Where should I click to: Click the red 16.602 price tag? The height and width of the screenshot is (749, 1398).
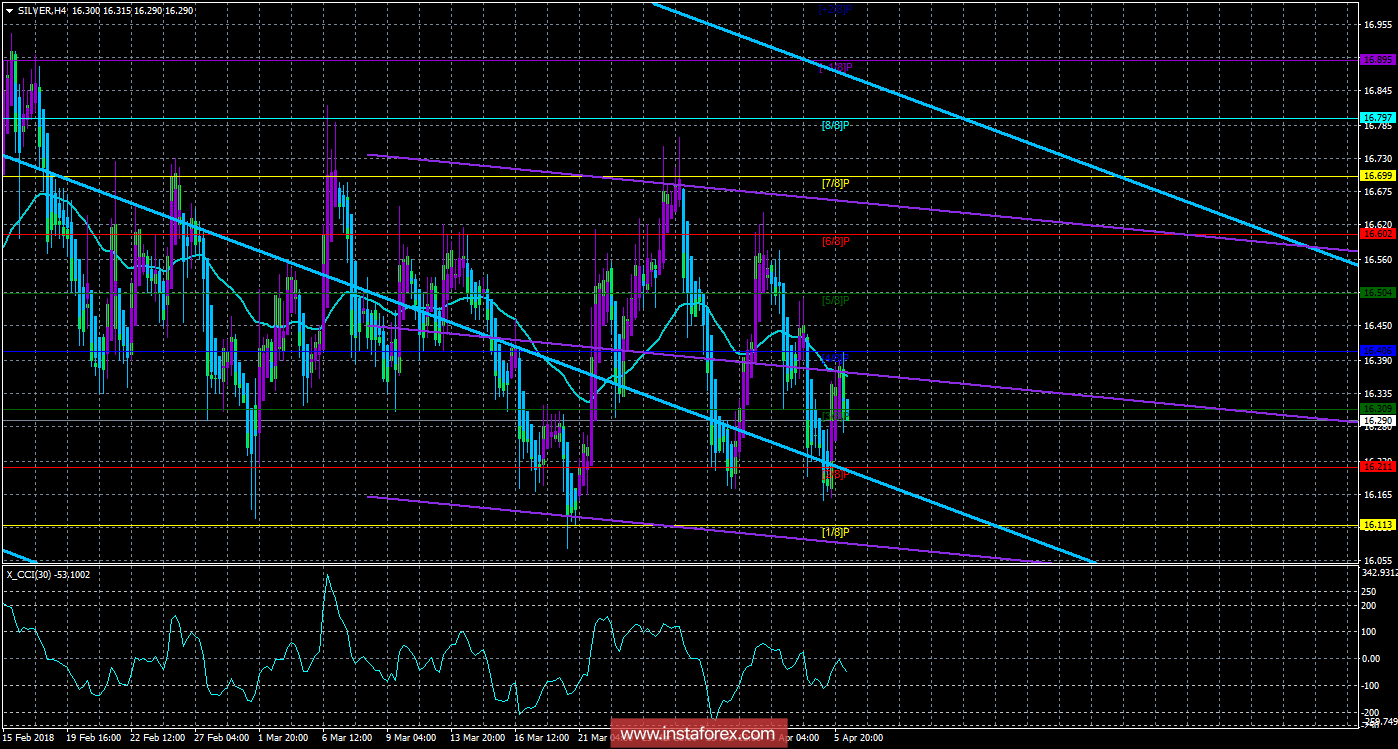click(1376, 234)
